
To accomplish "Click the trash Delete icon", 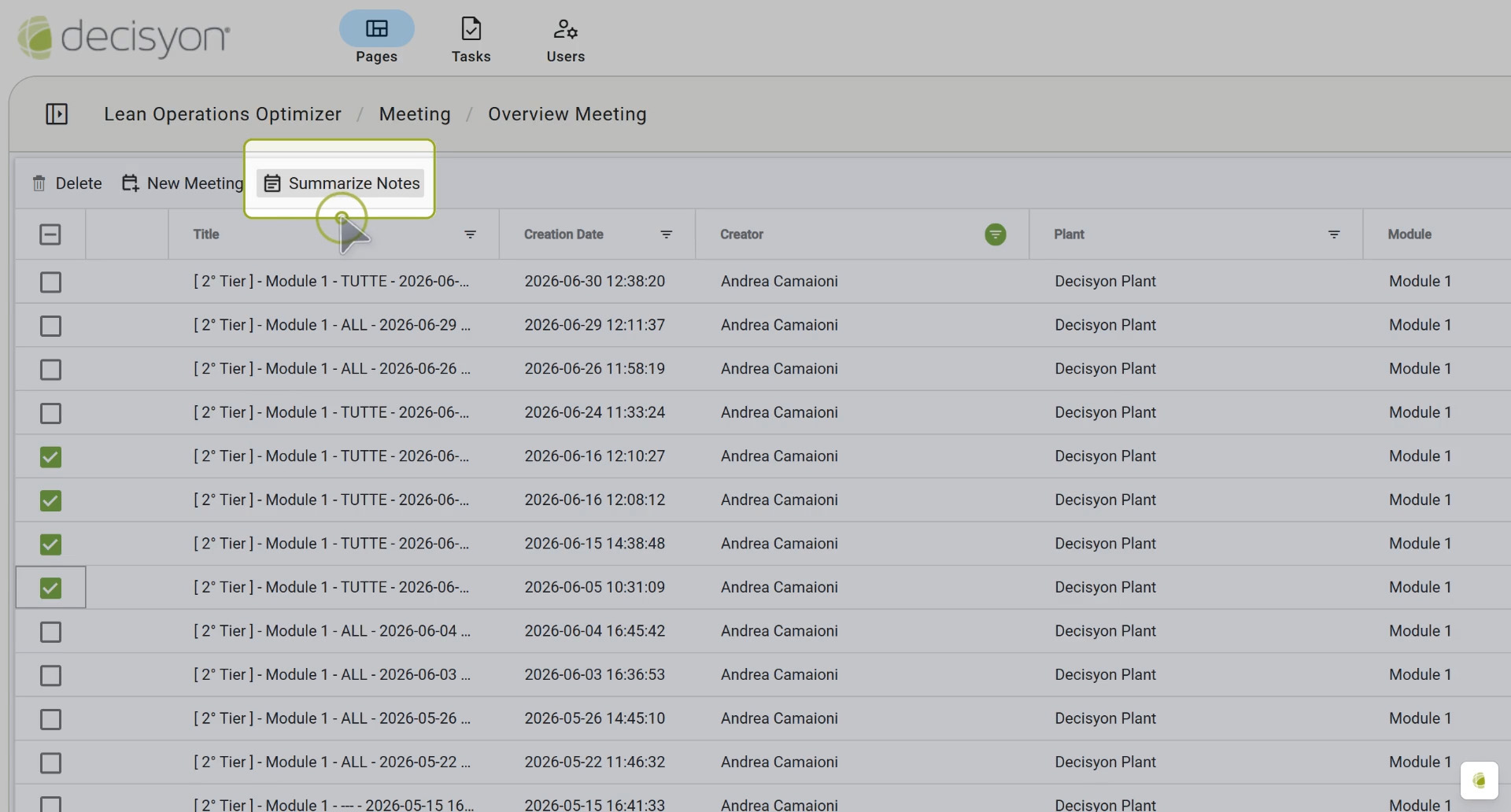I will [x=39, y=183].
